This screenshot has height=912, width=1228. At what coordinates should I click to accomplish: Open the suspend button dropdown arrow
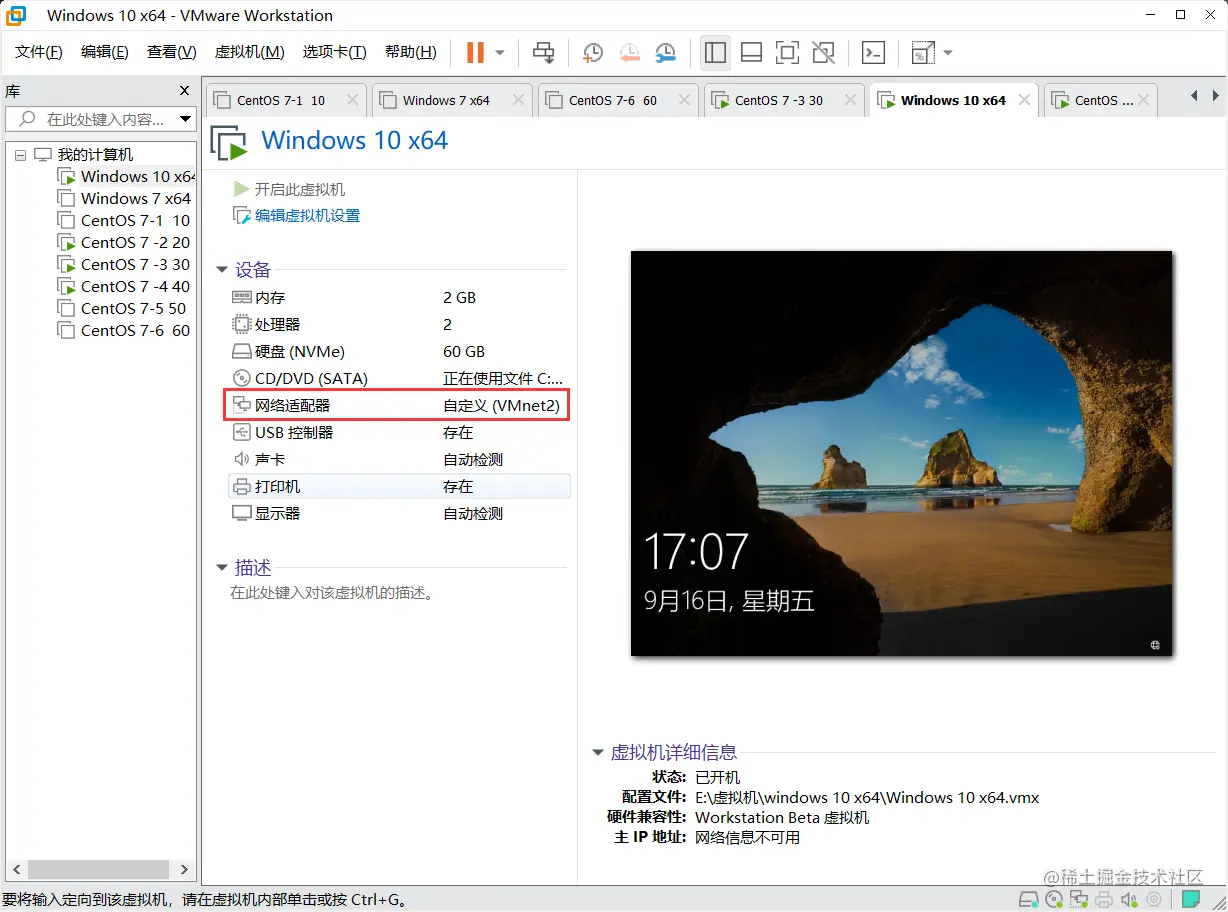(498, 52)
